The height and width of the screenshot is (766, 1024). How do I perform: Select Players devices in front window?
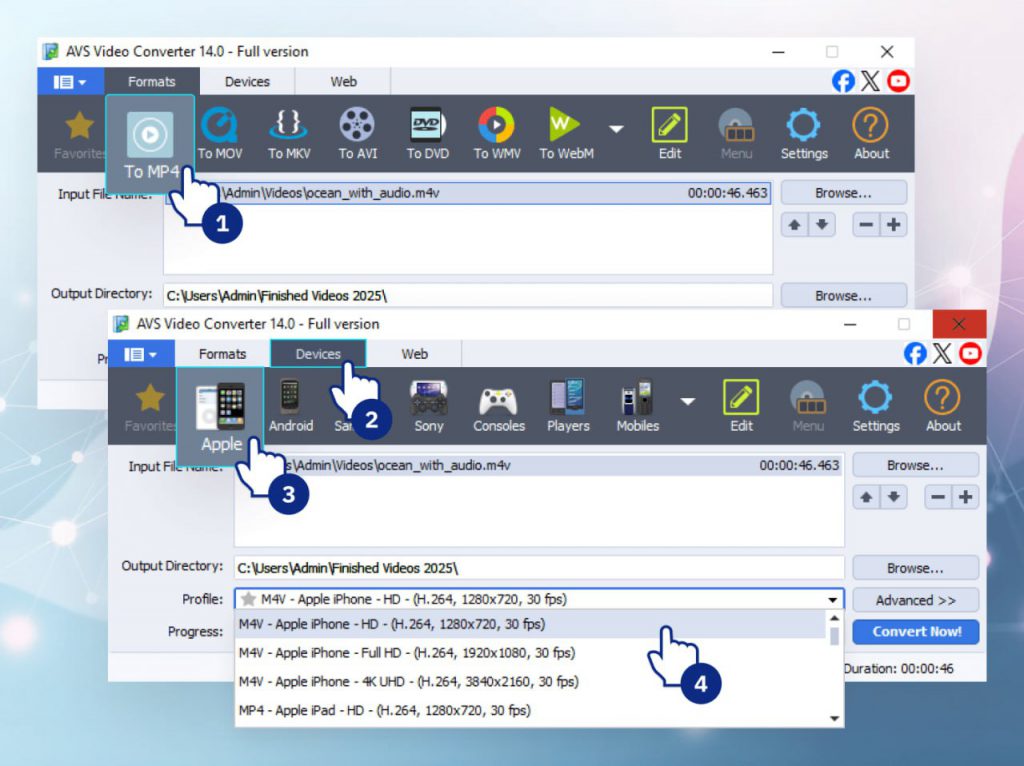(x=568, y=406)
